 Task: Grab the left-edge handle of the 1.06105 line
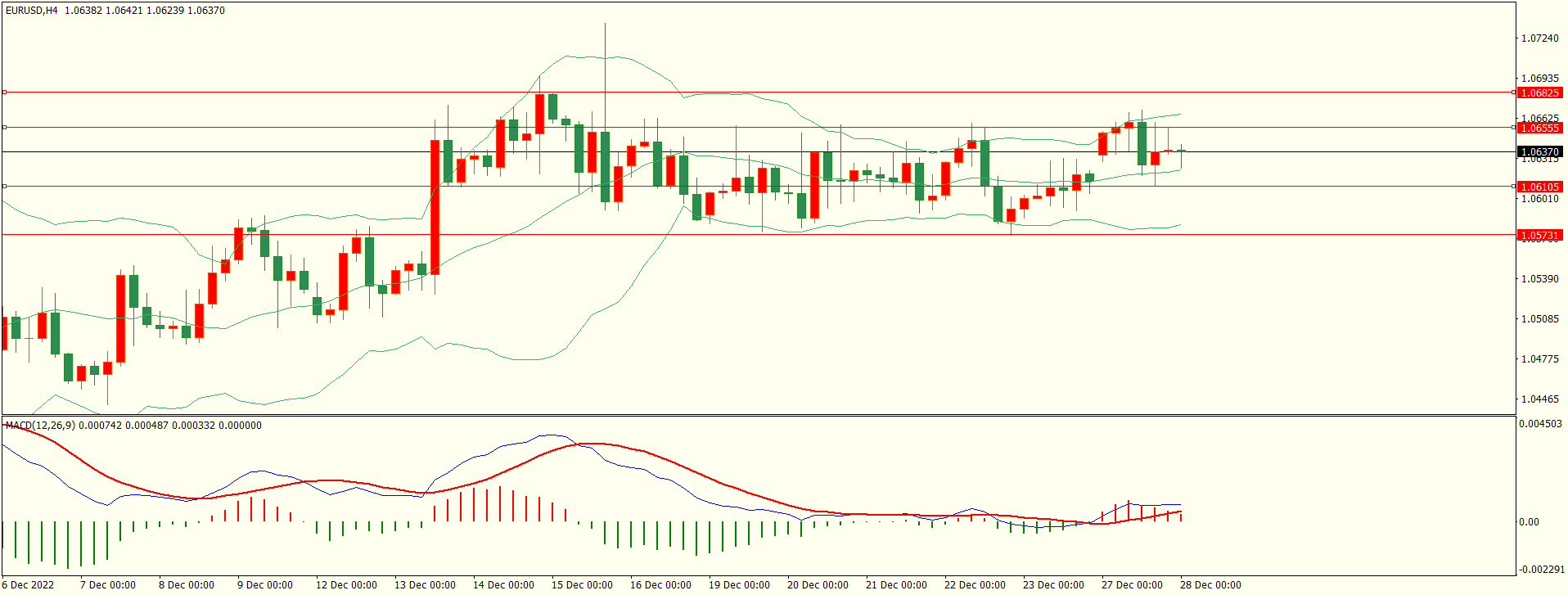pyautogui.click(x=4, y=187)
